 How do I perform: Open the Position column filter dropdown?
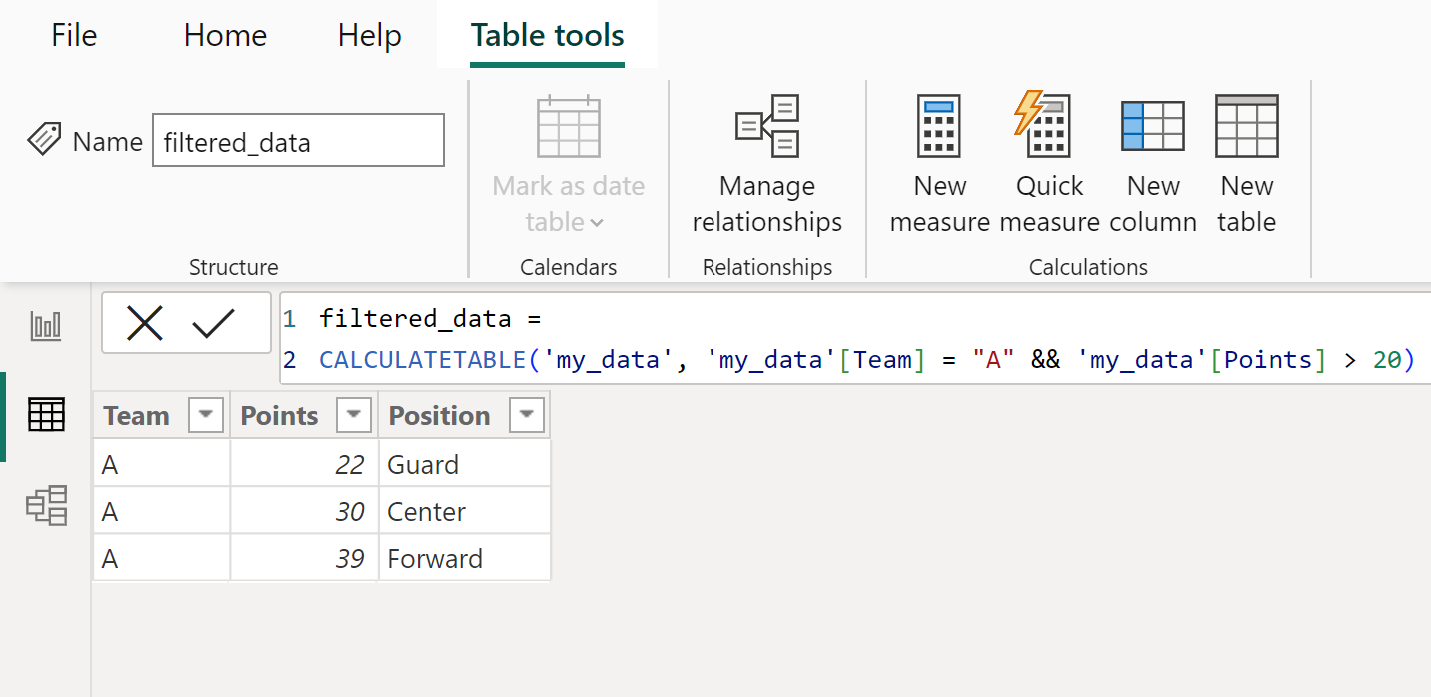tap(527, 415)
